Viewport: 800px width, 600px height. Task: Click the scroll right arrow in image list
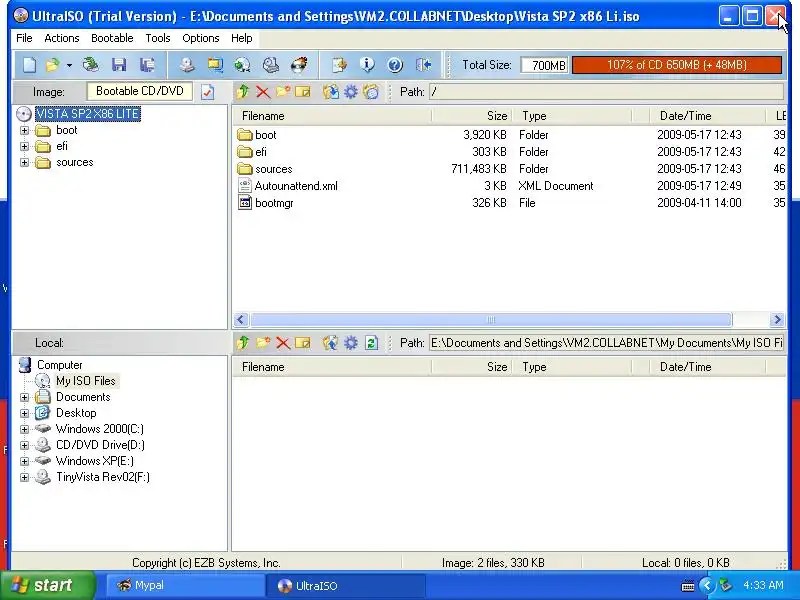point(777,320)
